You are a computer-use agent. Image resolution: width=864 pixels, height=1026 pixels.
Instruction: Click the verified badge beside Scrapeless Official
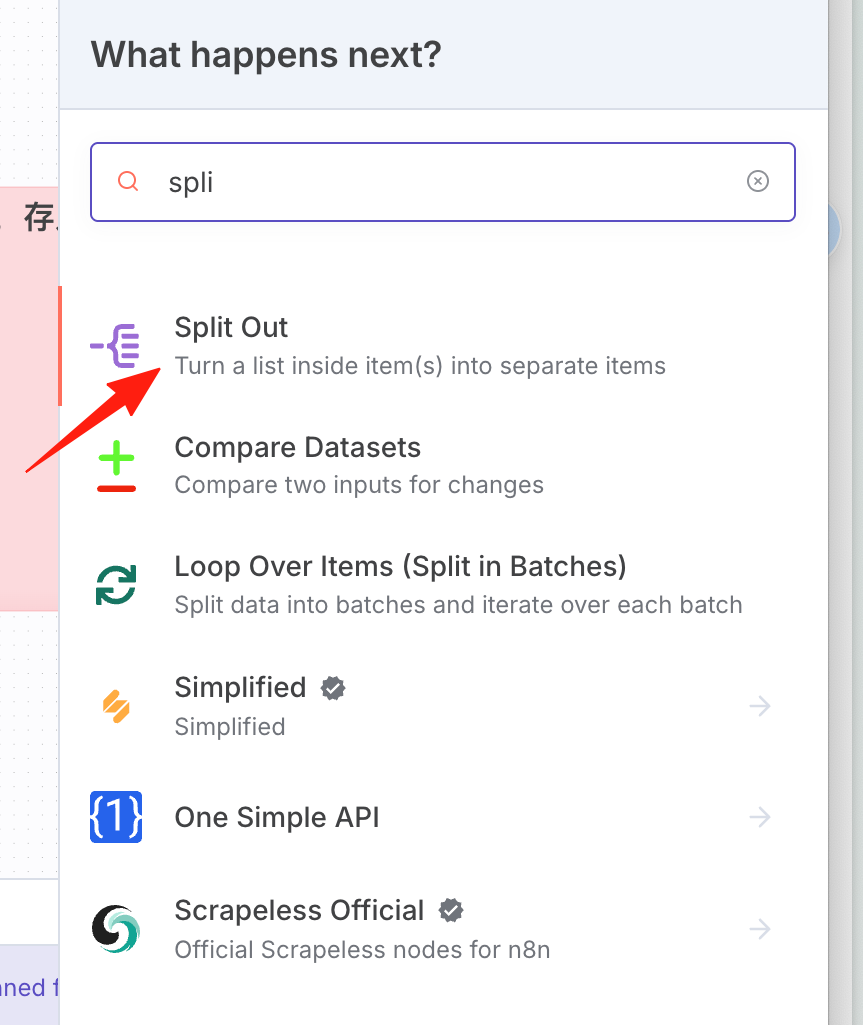tap(451, 910)
